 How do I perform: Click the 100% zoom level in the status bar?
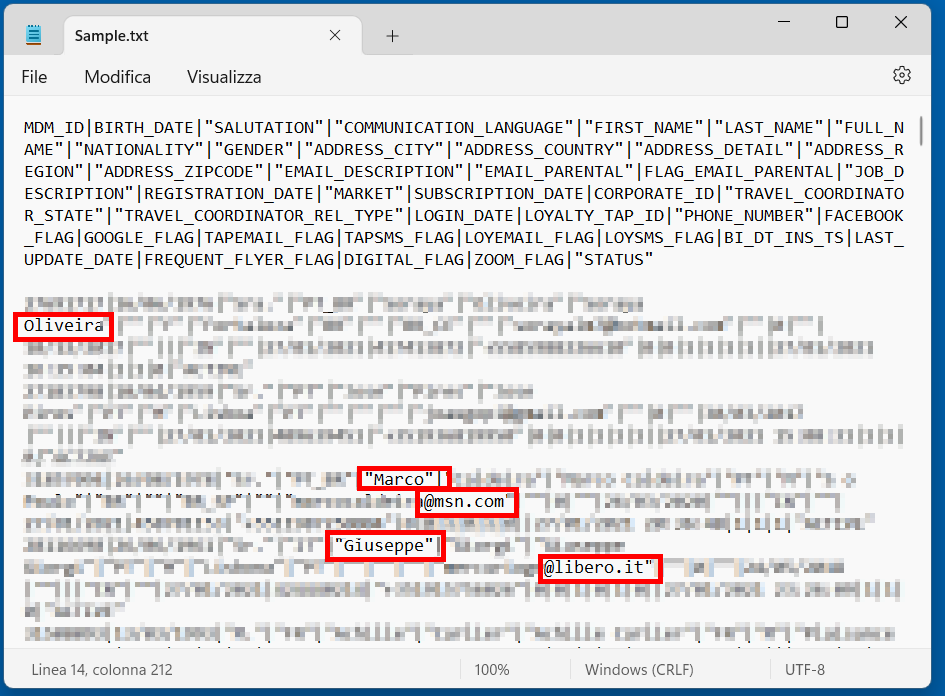(x=492, y=669)
